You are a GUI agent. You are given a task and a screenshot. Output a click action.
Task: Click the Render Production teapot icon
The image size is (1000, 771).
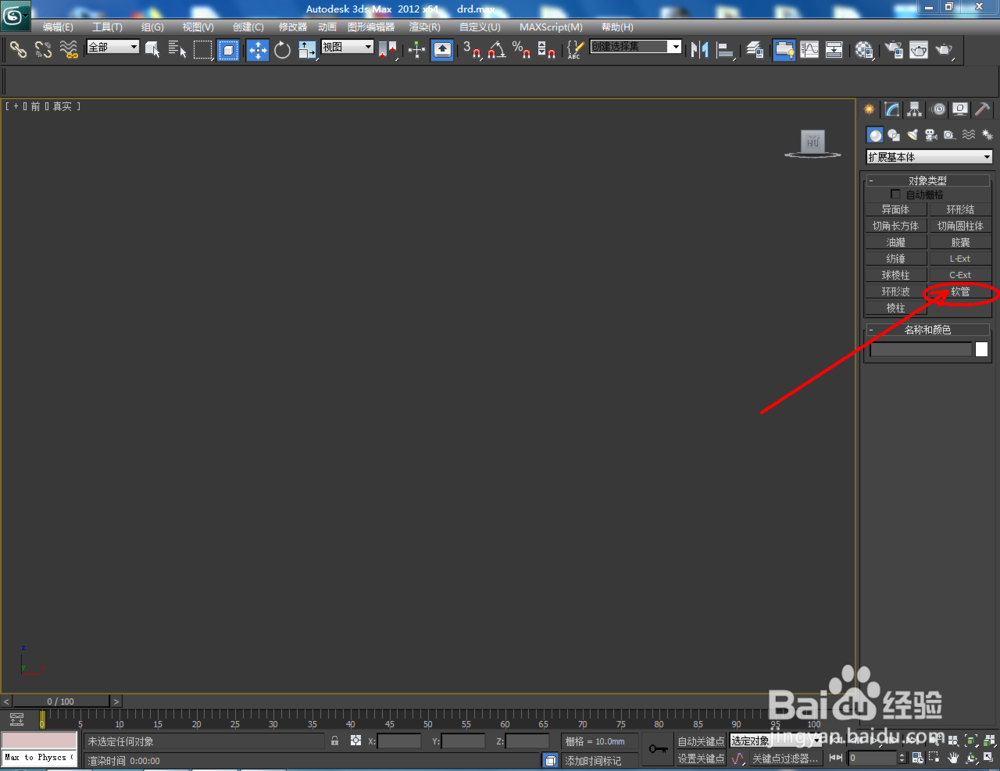point(944,50)
